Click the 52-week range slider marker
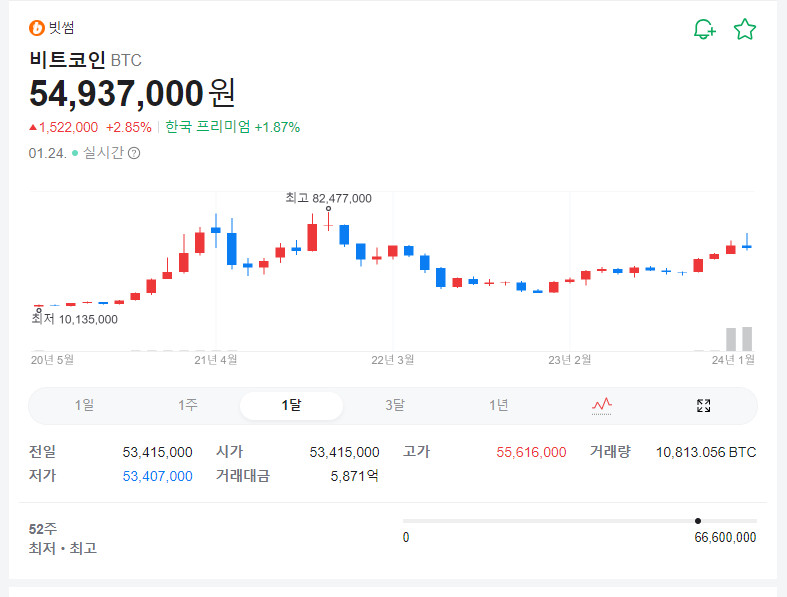The width and height of the screenshot is (787, 597). click(698, 521)
